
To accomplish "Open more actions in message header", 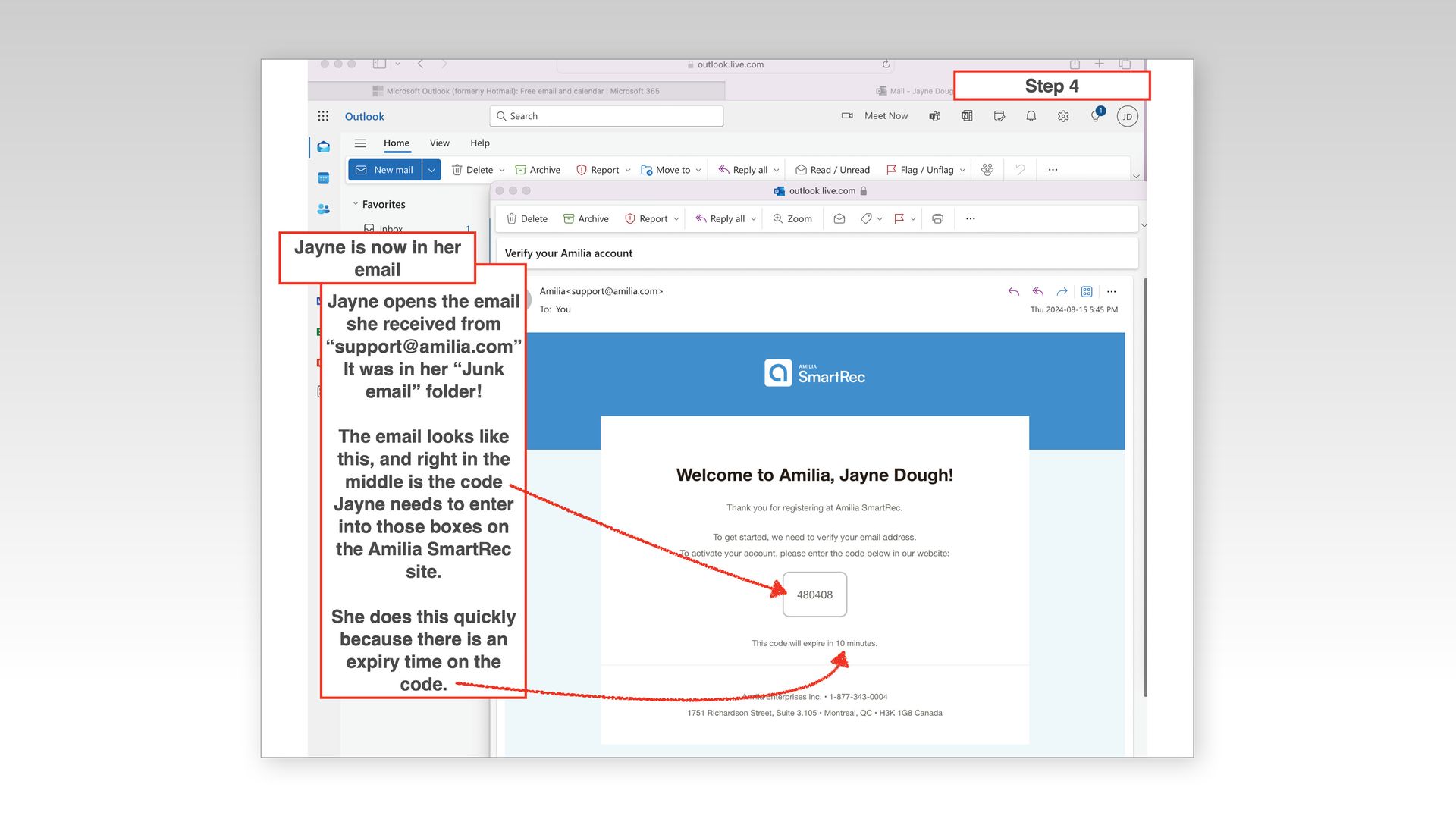I will (x=1112, y=291).
